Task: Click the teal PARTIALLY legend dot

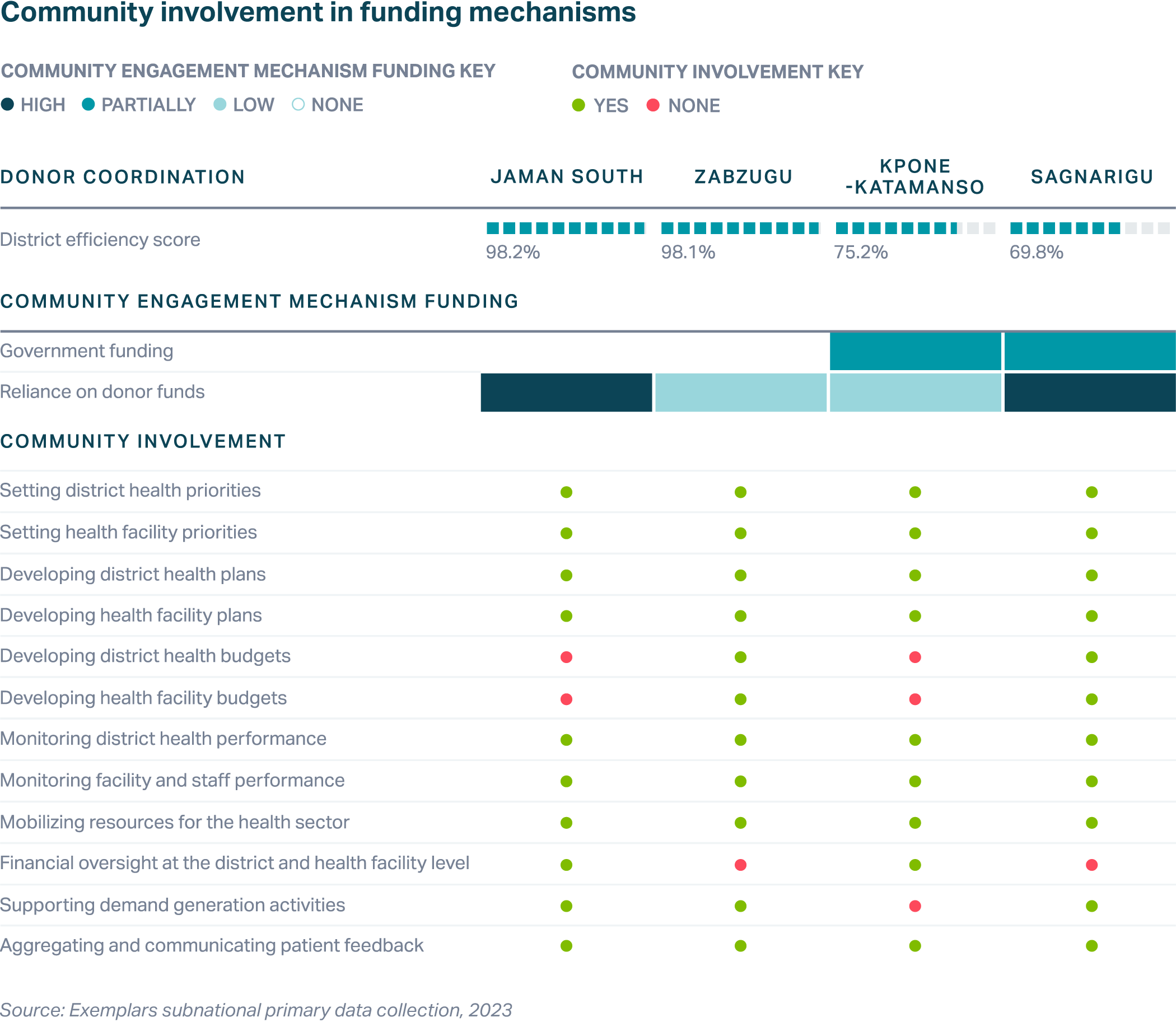Action: click(x=88, y=104)
